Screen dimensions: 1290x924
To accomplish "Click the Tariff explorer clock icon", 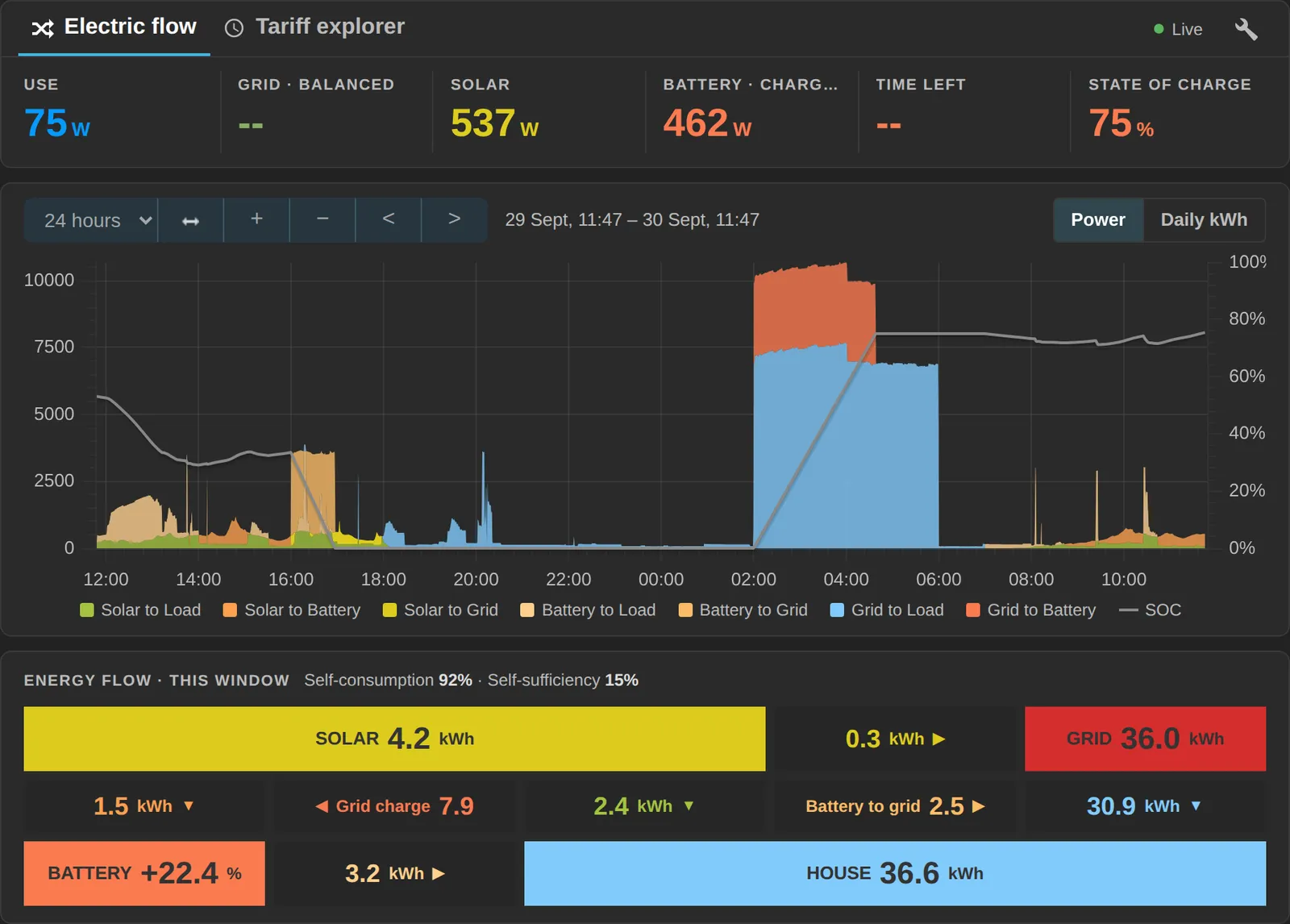I will pyautogui.click(x=234, y=28).
